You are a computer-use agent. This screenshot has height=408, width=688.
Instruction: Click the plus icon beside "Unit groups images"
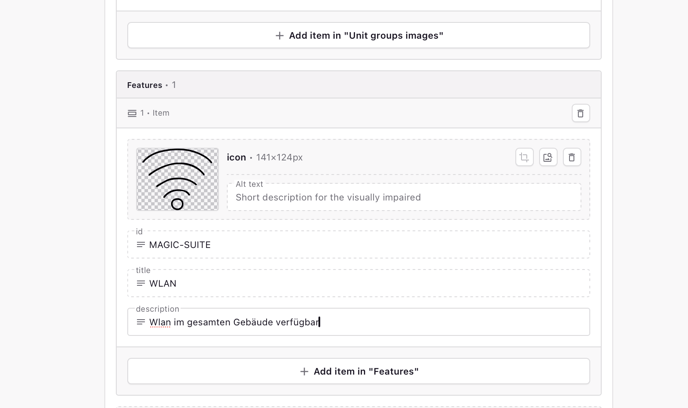[280, 36]
